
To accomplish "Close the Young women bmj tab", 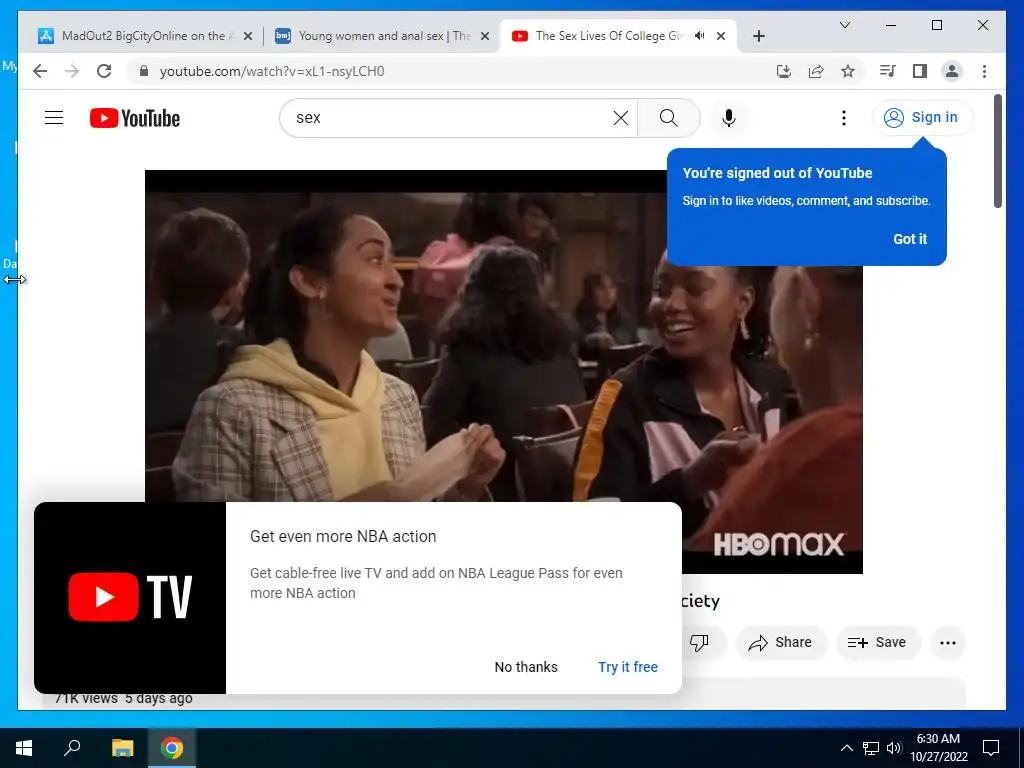I will pos(485,36).
